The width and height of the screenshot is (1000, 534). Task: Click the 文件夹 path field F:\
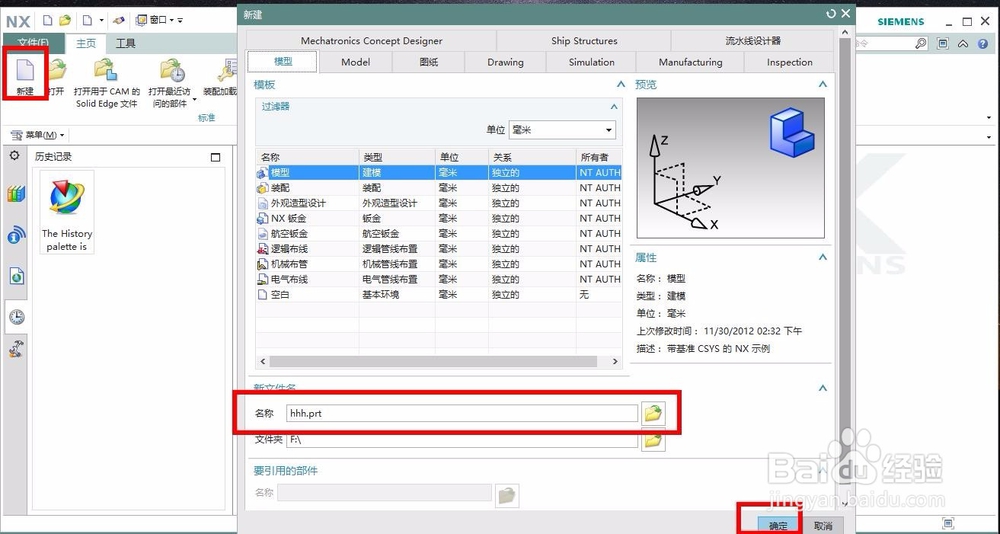462,440
